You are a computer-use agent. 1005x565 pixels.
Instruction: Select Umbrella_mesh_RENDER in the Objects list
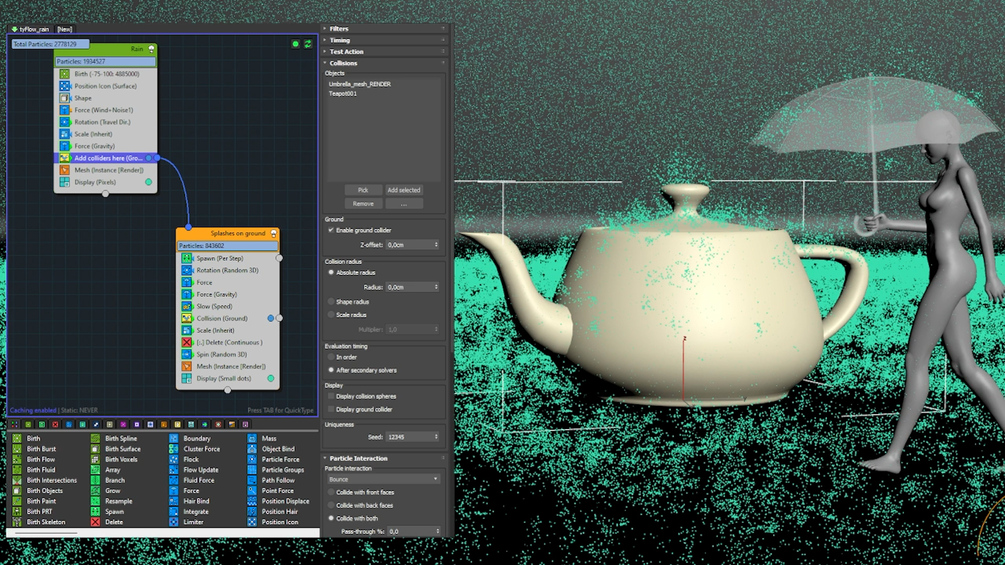point(360,85)
